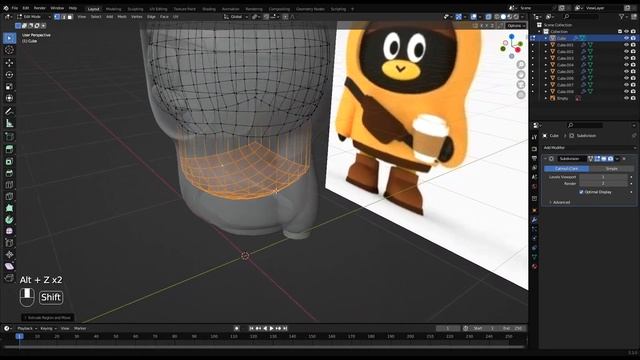Screen dimensions: 640x360
Task: Toggle Empty object visibility eye
Action: 626,98
